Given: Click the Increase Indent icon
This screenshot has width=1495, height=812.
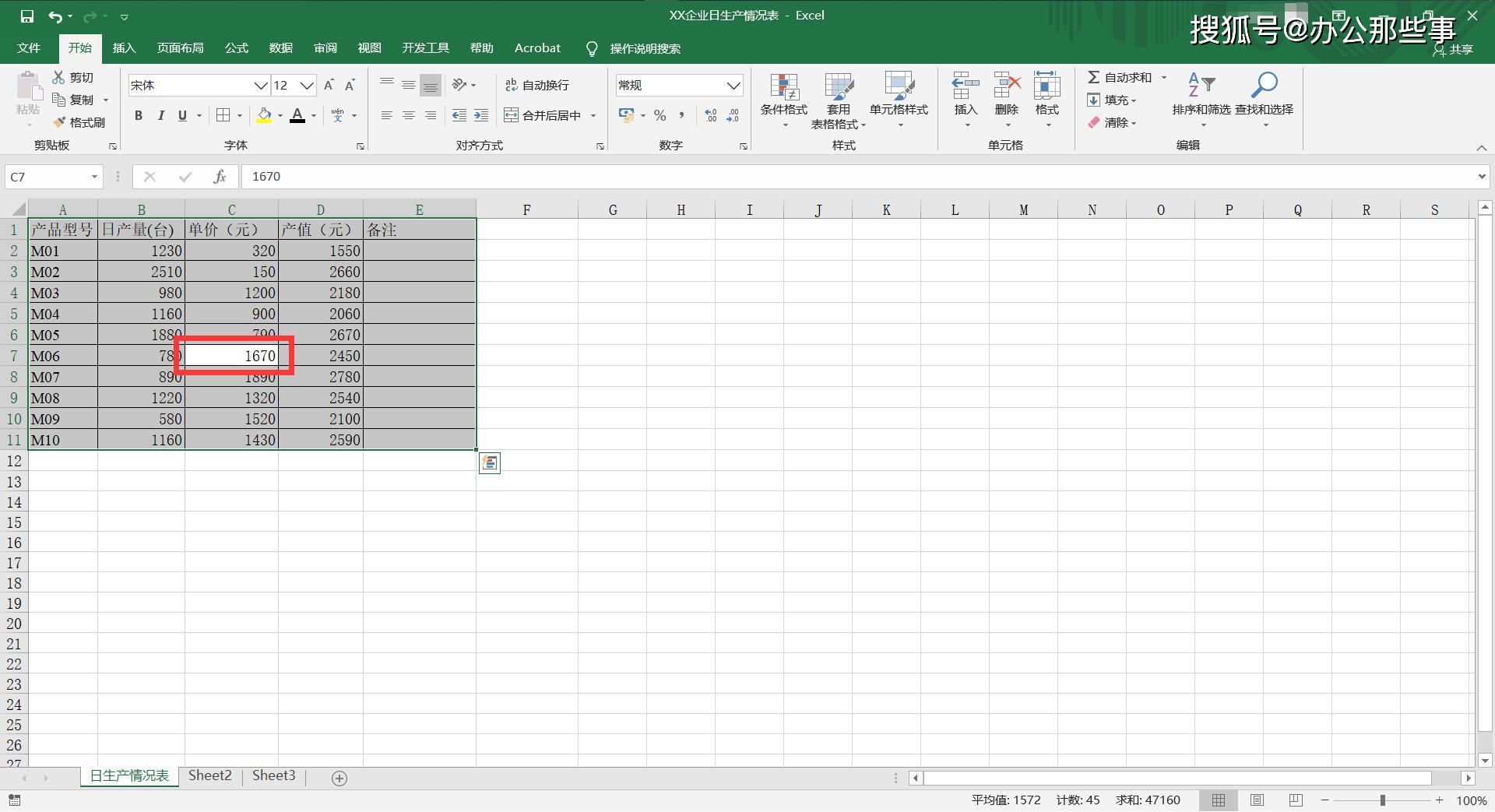Looking at the screenshot, I should click(481, 115).
